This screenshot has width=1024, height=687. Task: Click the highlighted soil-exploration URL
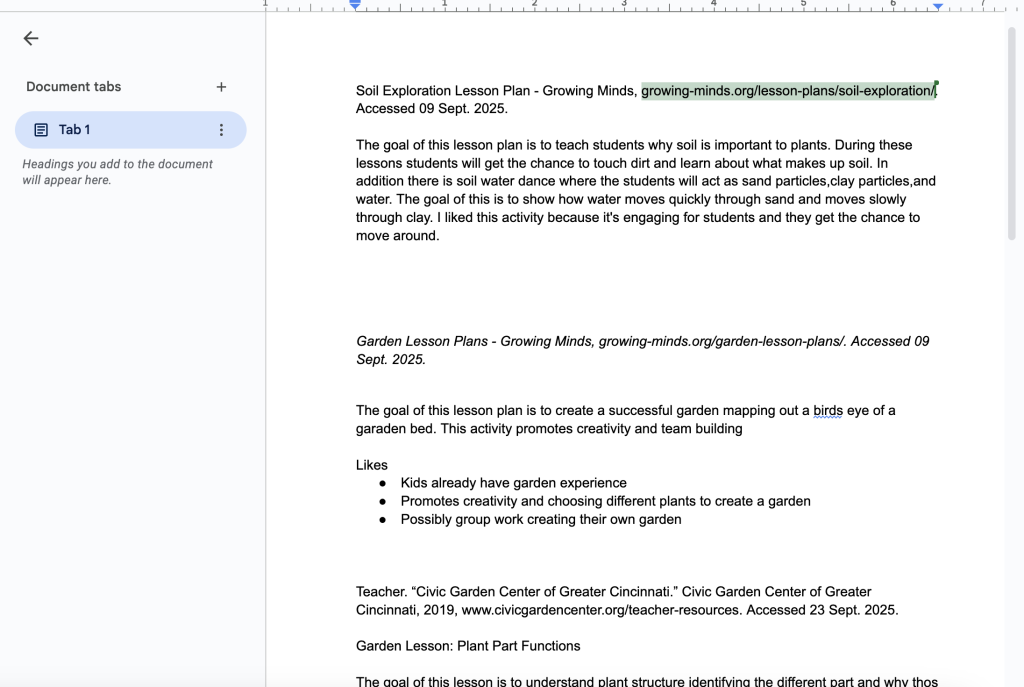pos(788,91)
